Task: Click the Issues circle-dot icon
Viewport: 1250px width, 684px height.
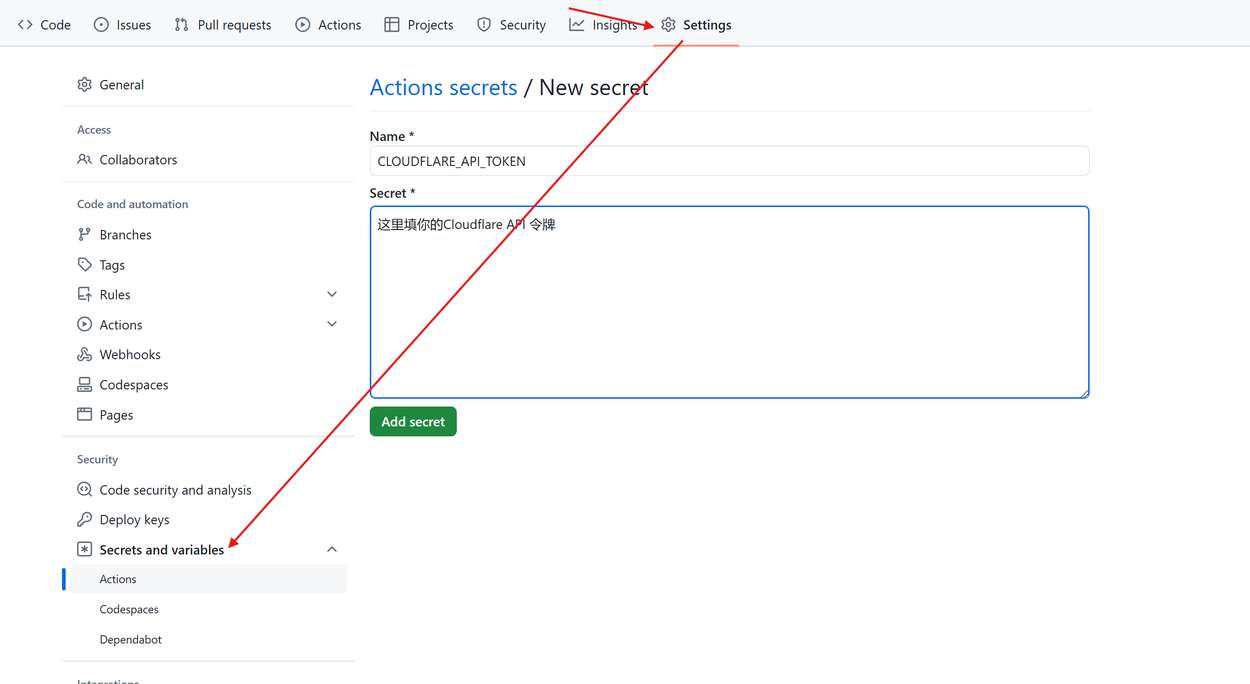Action: (x=101, y=24)
